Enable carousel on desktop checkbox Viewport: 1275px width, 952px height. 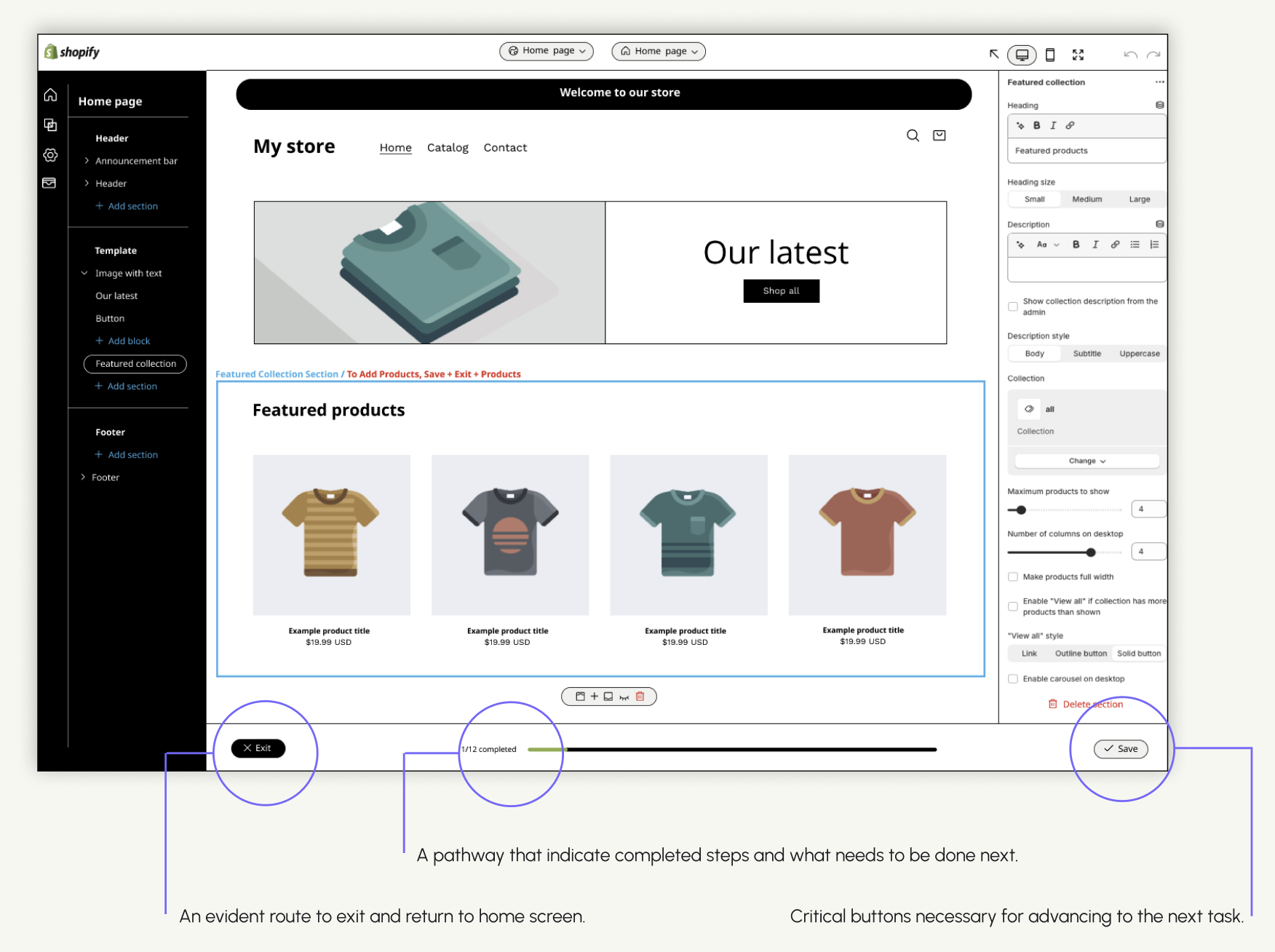tap(1013, 679)
